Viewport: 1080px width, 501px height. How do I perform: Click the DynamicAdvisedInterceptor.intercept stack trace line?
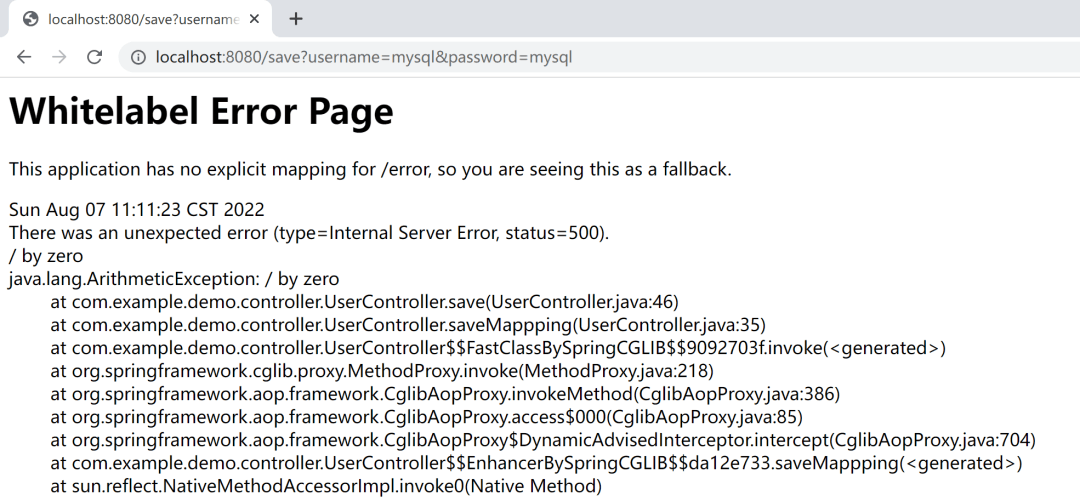point(543,440)
